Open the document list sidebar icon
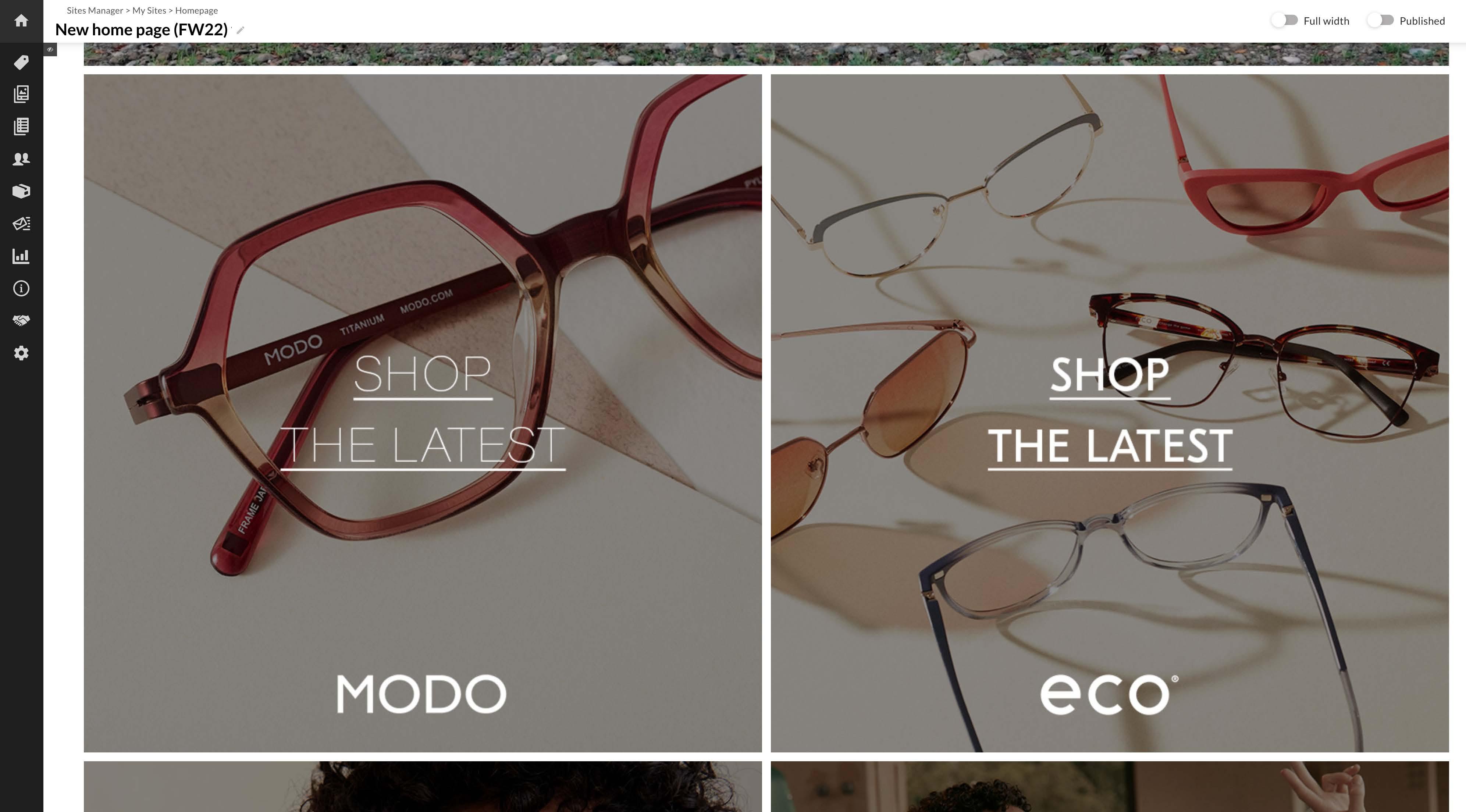 pyautogui.click(x=21, y=127)
